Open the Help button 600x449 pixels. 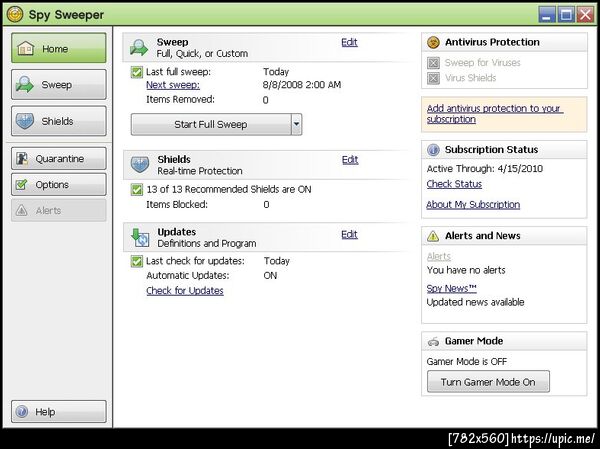point(59,411)
